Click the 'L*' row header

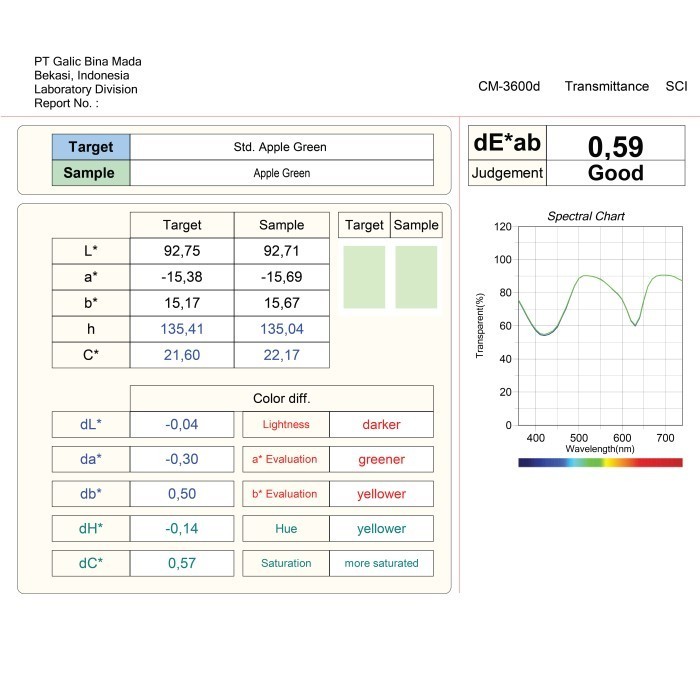(x=91, y=251)
